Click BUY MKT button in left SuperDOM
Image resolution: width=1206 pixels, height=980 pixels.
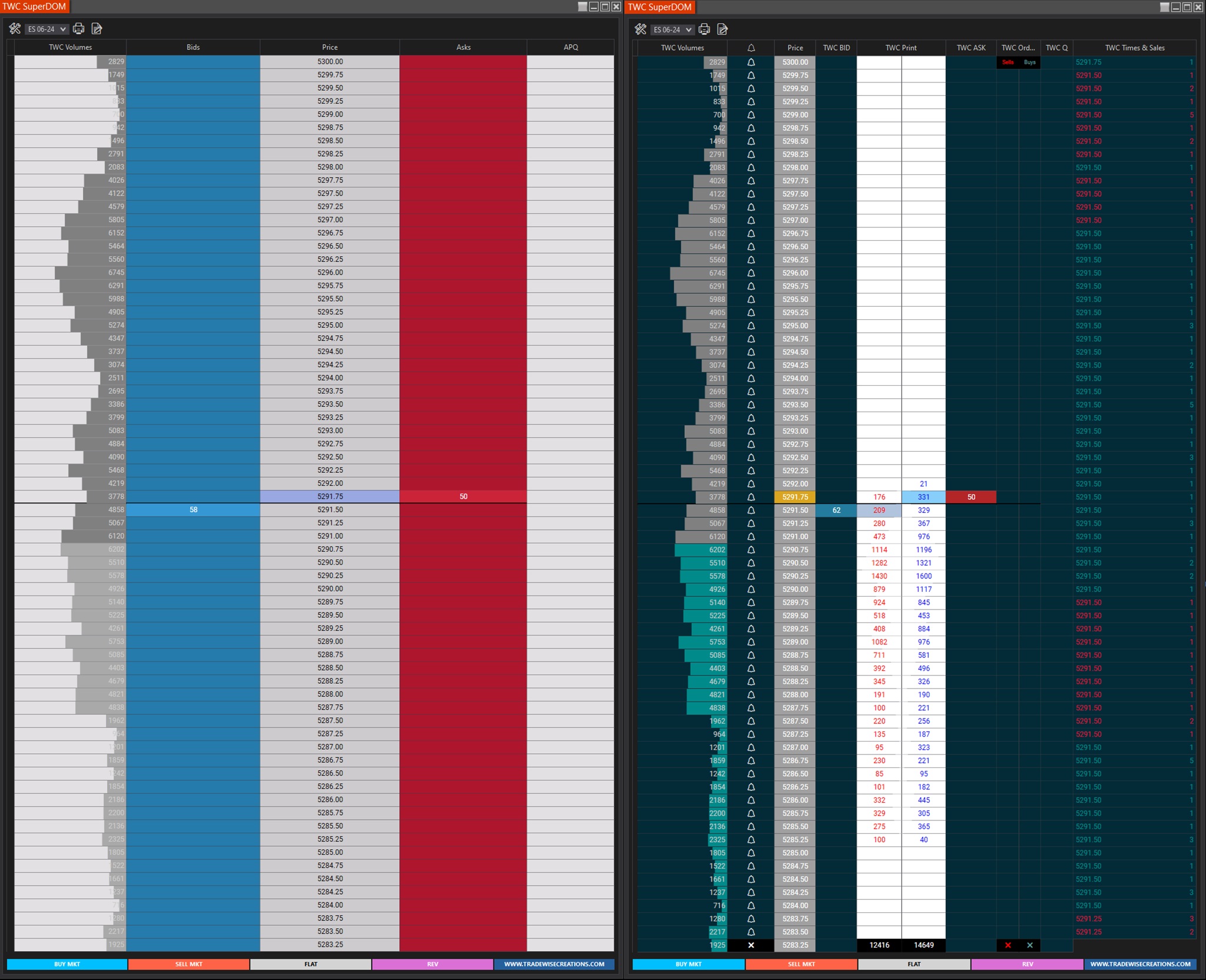pyautogui.click(x=67, y=964)
